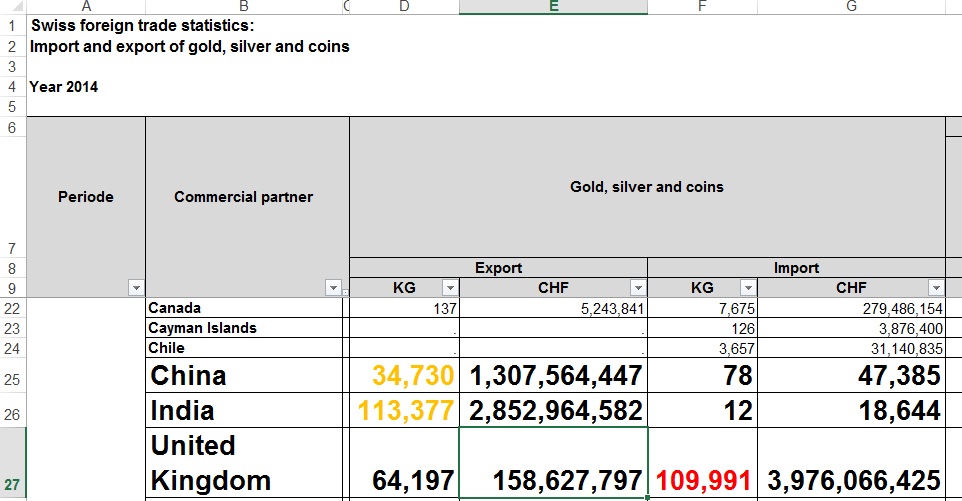Screen dimensions: 962x501
Task: Click the China cell
Action: pyautogui.click(x=188, y=376)
